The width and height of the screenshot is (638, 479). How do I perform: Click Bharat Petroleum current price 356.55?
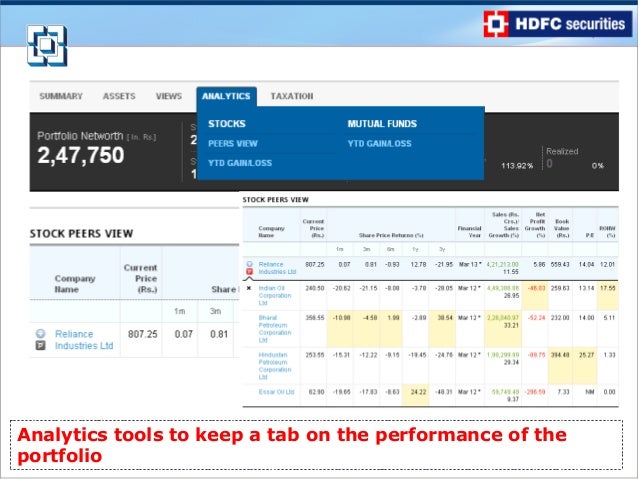(315, 318)
